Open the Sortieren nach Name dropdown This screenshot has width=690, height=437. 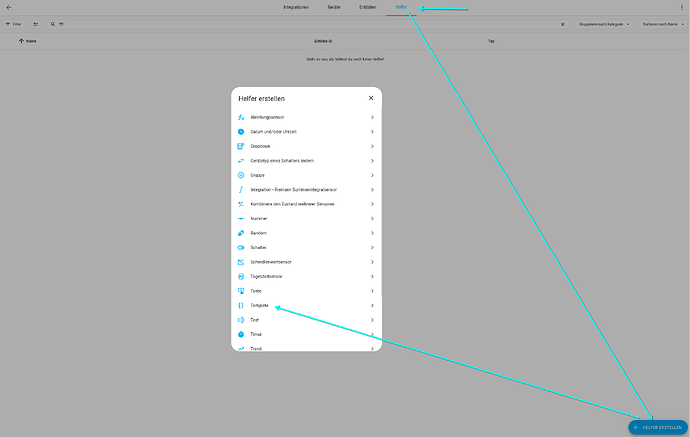[661, 23]
